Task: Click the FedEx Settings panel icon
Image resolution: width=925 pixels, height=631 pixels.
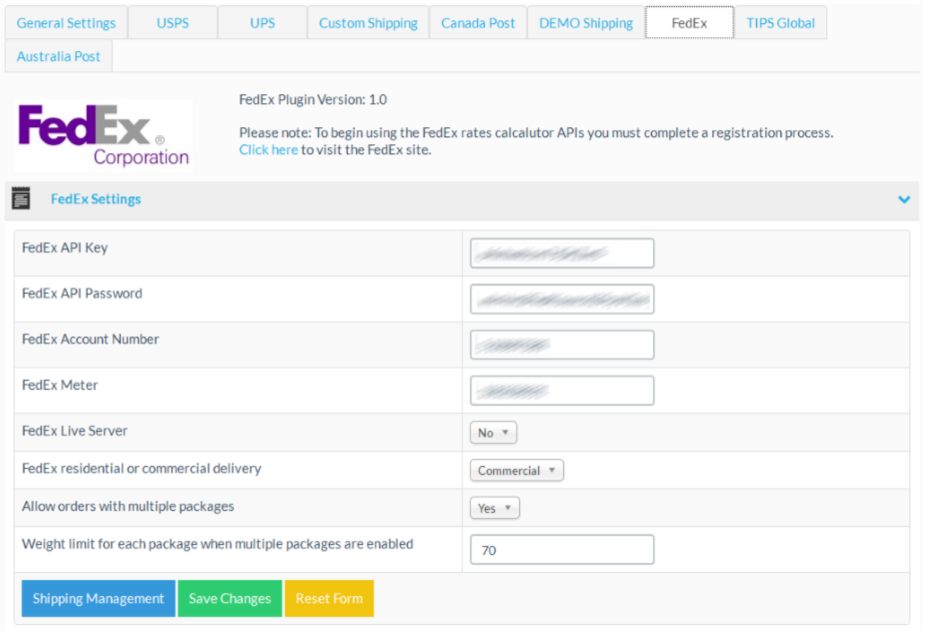Action: coord(21,199)
